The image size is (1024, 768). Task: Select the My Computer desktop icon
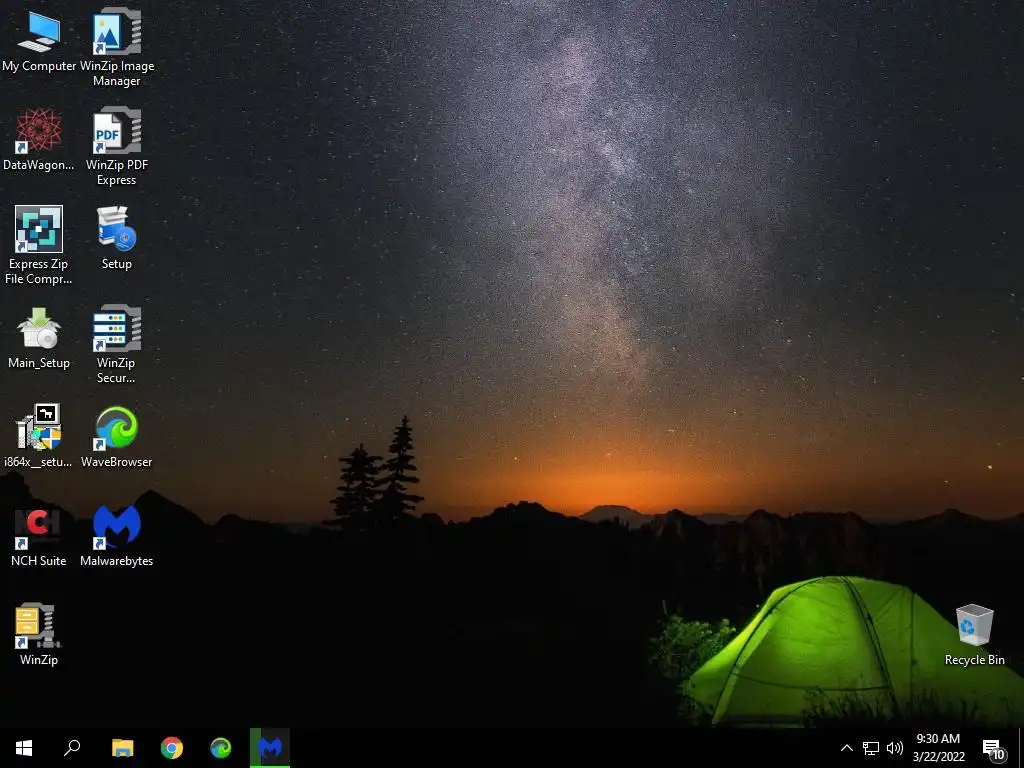[39, 39]
